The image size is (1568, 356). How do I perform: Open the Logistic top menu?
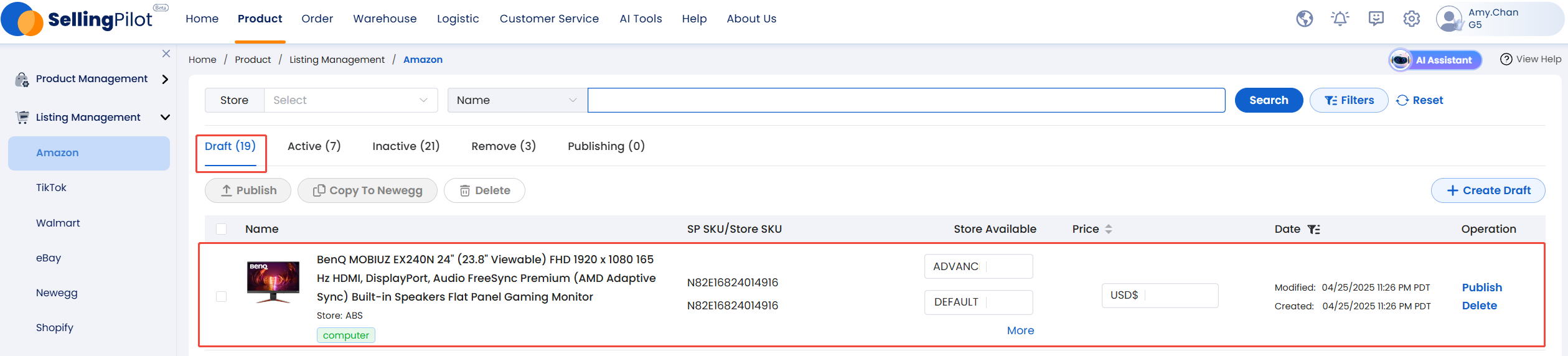[458, 19]
